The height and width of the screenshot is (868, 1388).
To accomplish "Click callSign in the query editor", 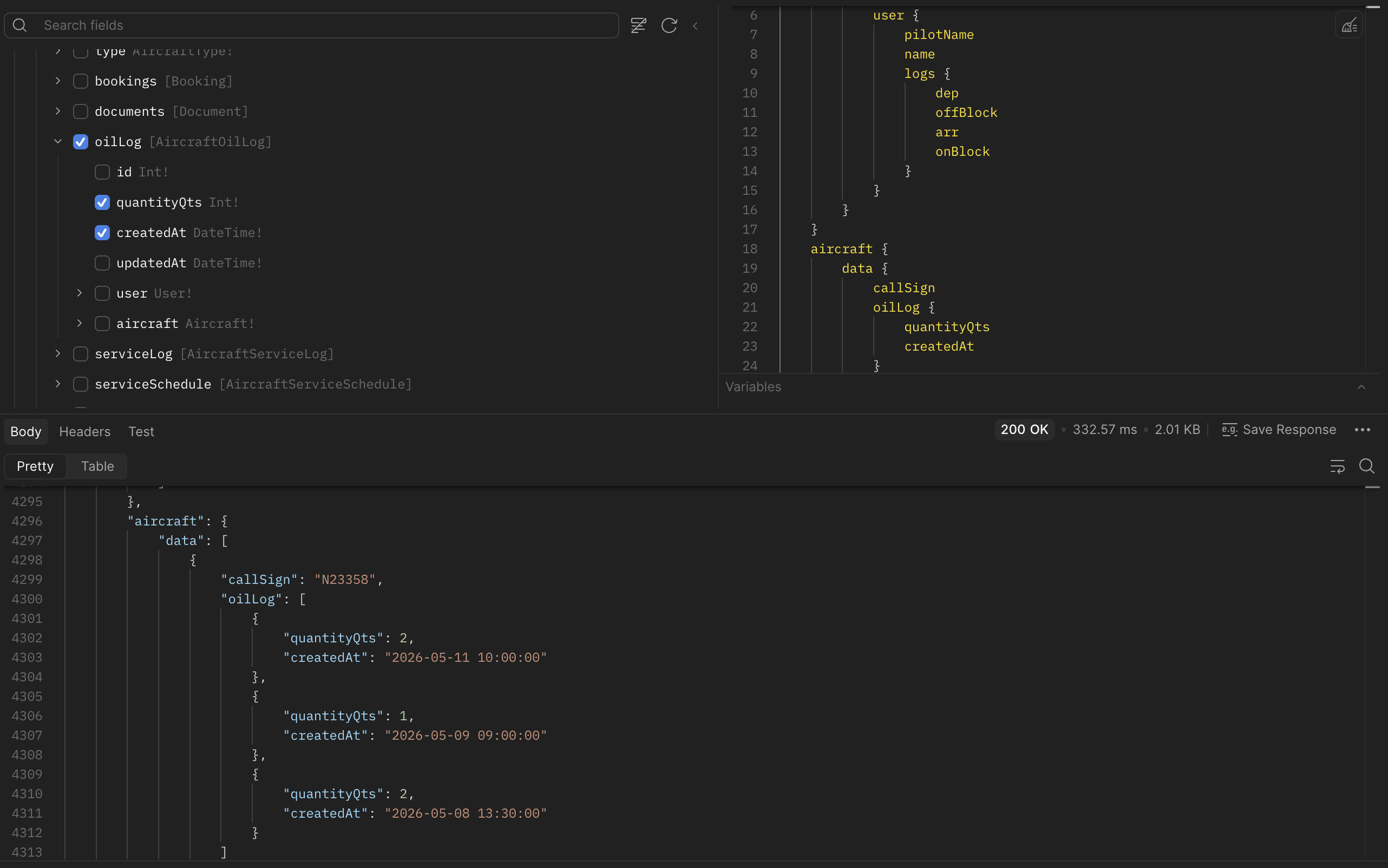I will [904, 287].
